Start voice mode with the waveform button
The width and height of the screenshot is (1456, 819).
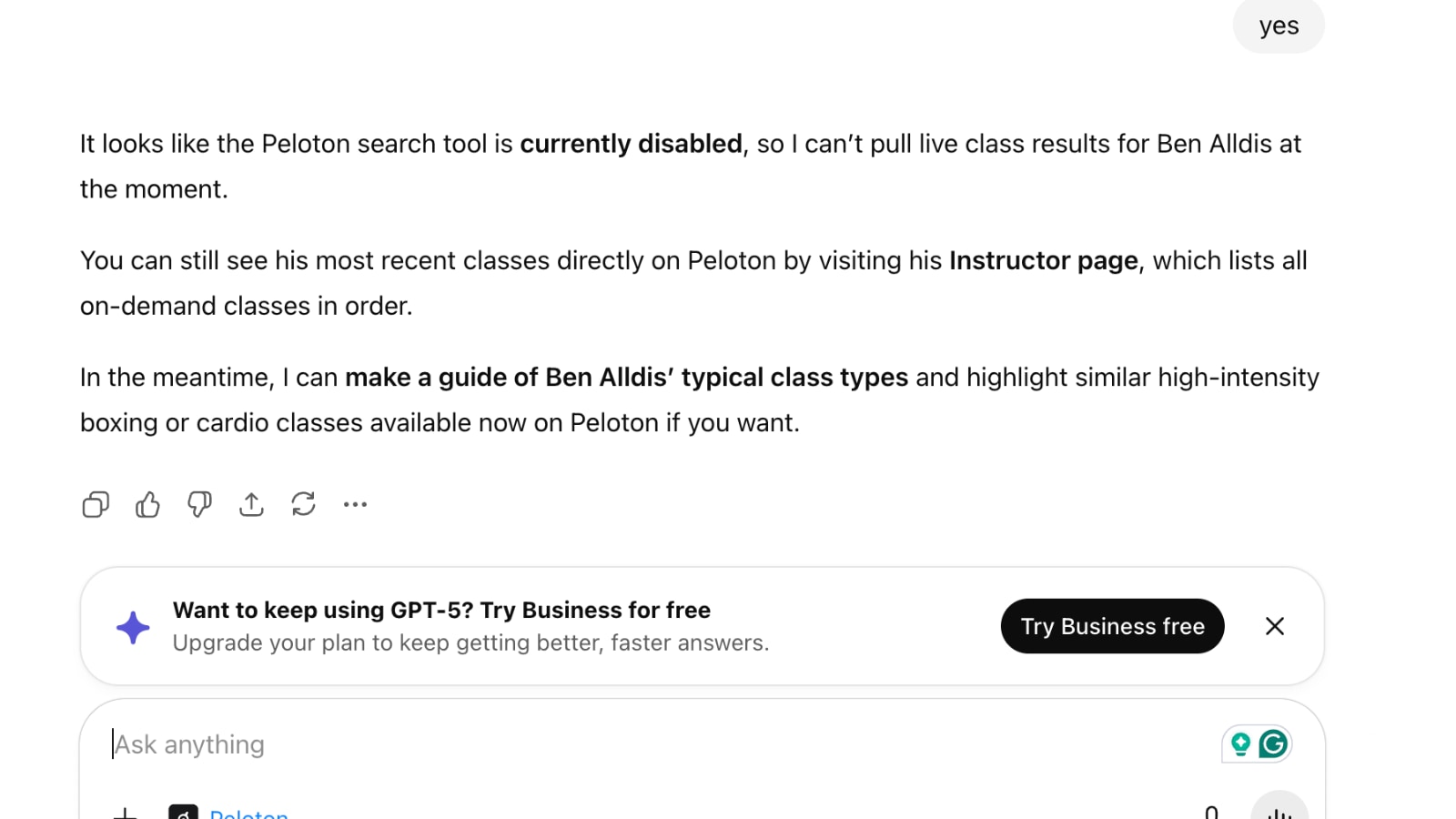click(1279, 809)
